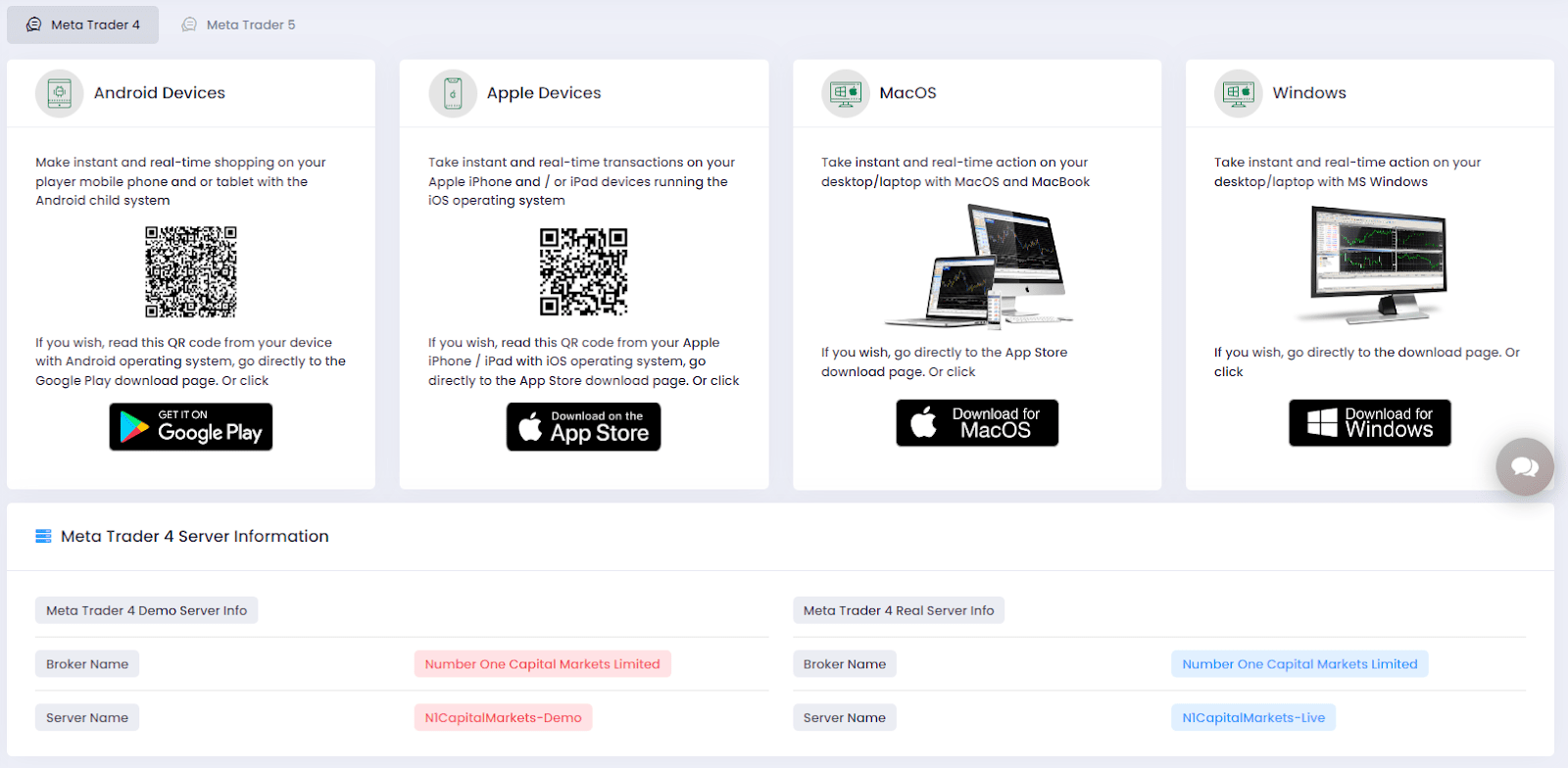The height and width of the screenshot is (768, 1568).
Task: Click Download on the App Store button
Action: pyautogui.click(x=584, y=427)
